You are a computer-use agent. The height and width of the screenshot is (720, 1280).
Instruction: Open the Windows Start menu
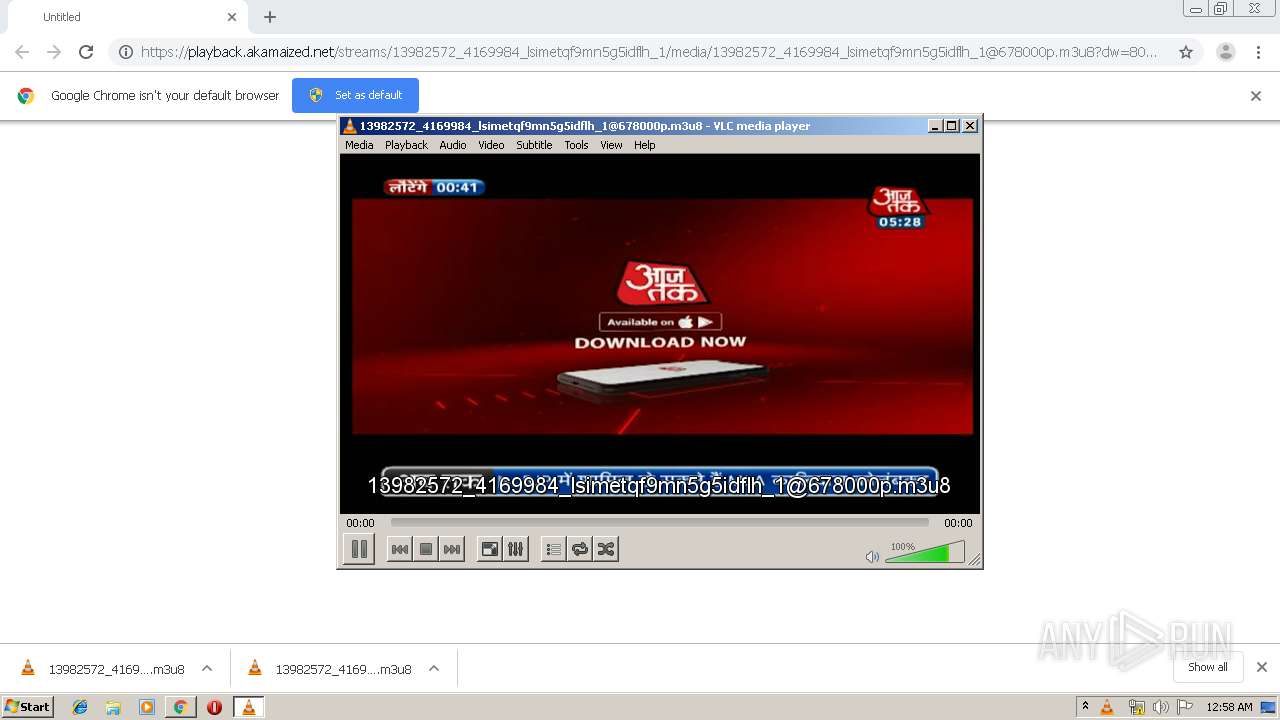tap(28, 707)
